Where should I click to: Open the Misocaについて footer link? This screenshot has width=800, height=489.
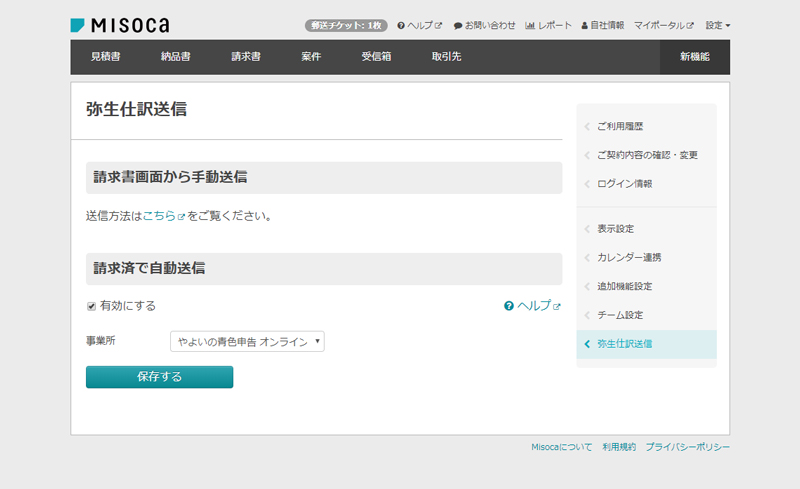[562, 447]
